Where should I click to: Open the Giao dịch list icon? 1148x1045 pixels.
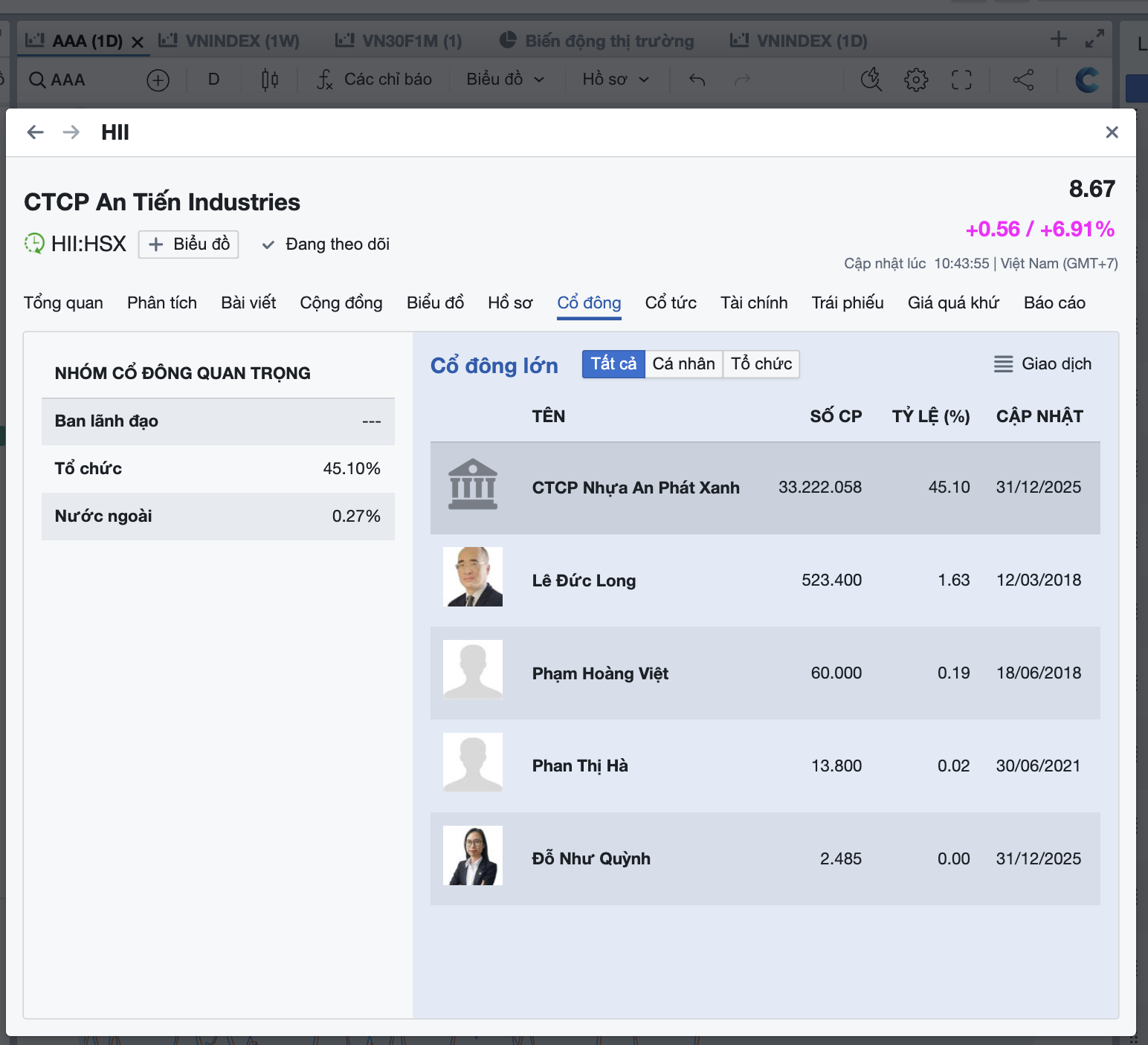(x=1003, y=364)
